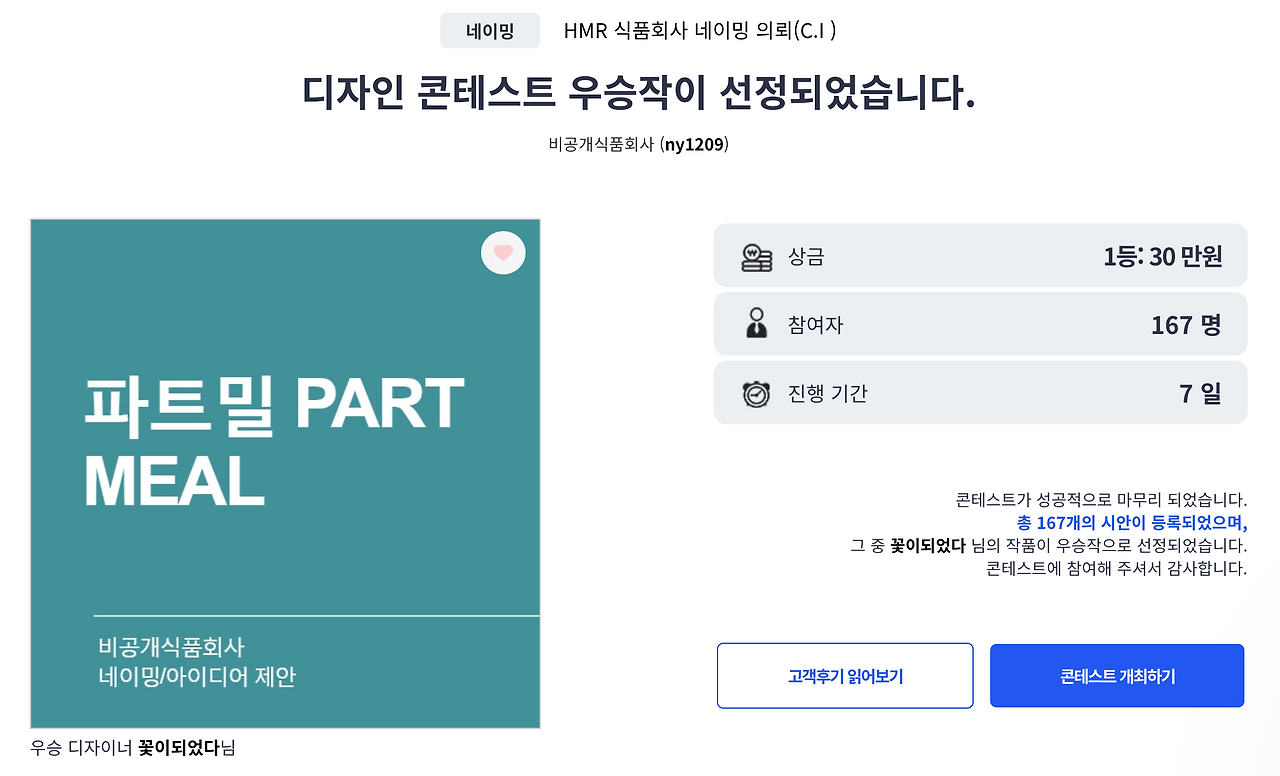Expand the 상금 prize row
The width and height of the screenshot is (1280, 776).
coord(980,255)
